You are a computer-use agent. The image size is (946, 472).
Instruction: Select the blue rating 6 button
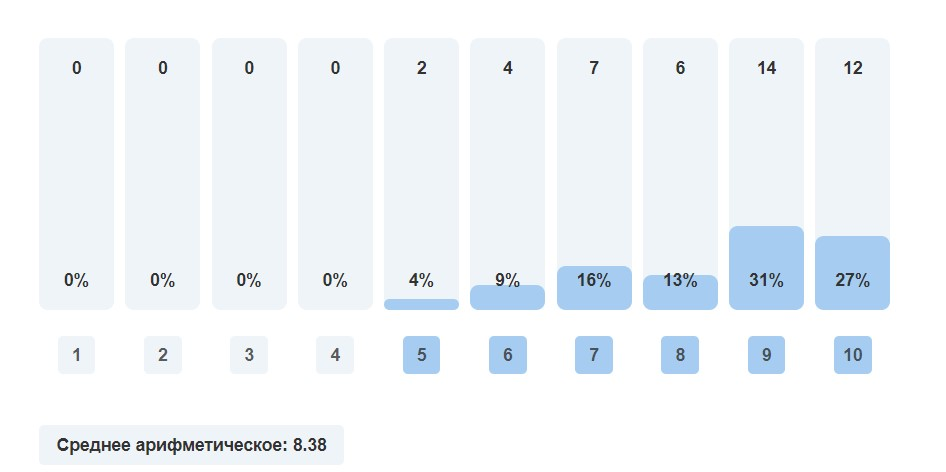pos(507,355)
